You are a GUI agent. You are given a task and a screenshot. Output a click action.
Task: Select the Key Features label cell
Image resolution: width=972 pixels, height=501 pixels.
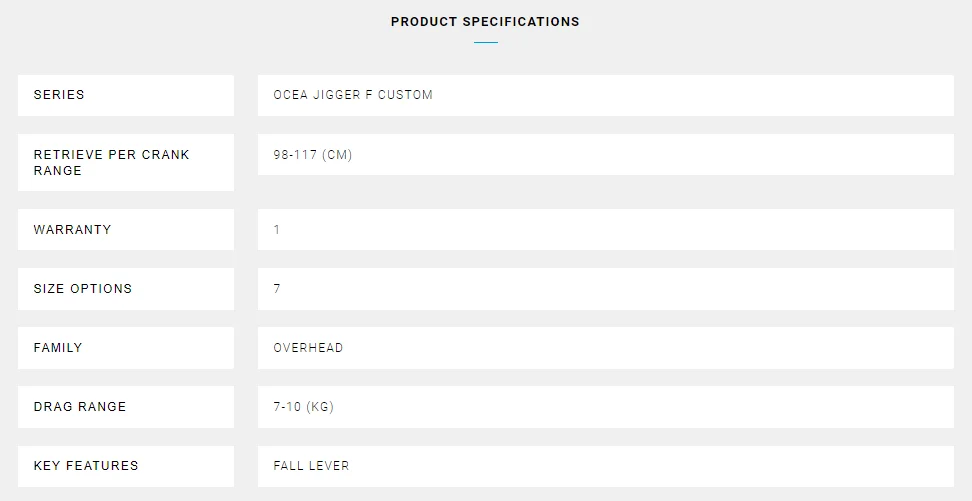click(x=126, y=466)
